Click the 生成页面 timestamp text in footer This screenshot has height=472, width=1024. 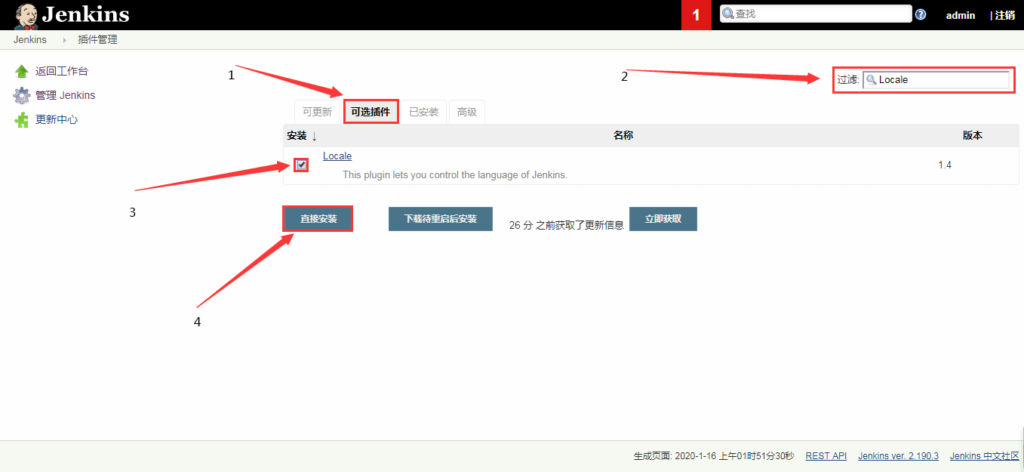[x=714, y=456]
